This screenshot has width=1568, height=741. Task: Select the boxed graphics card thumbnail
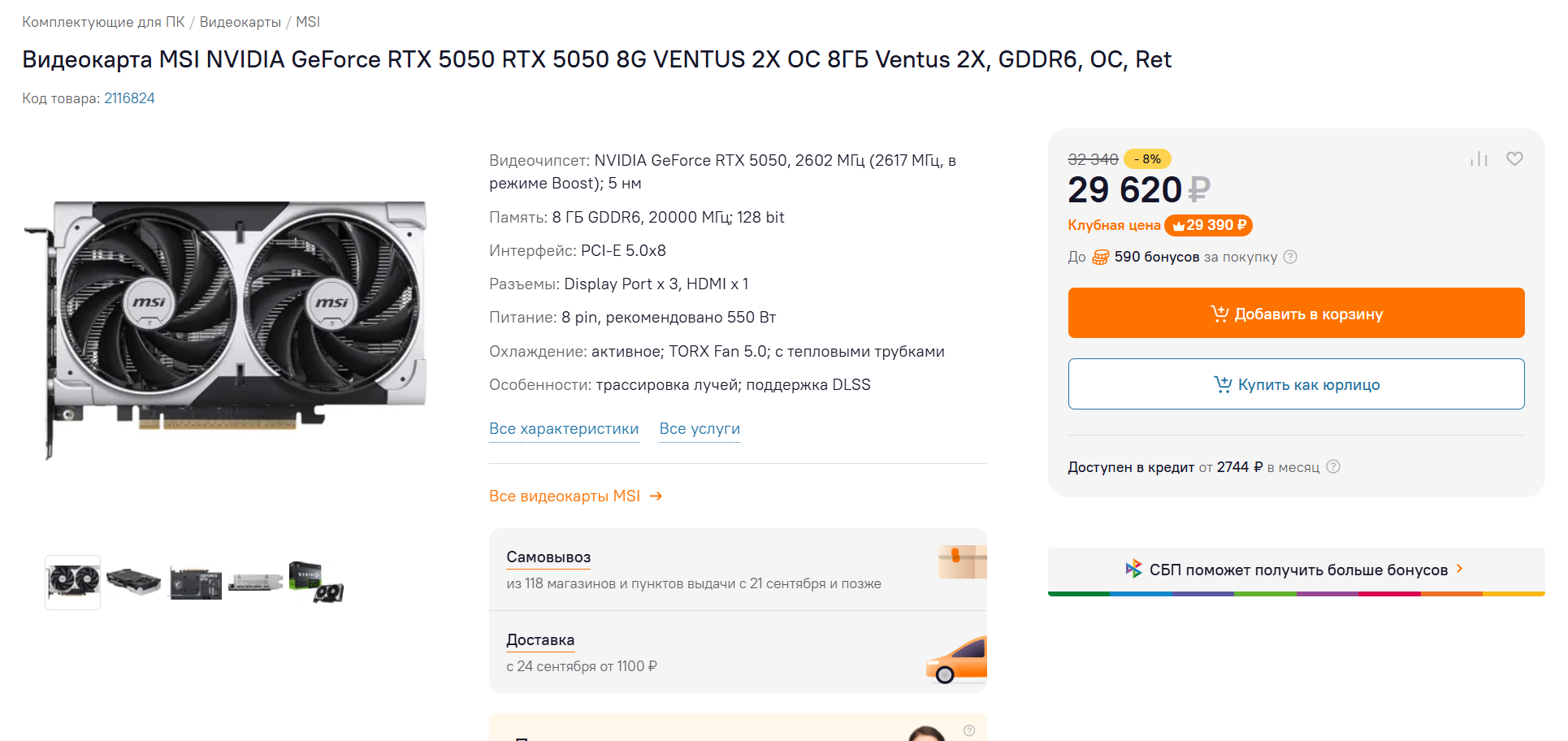(316, 583)
